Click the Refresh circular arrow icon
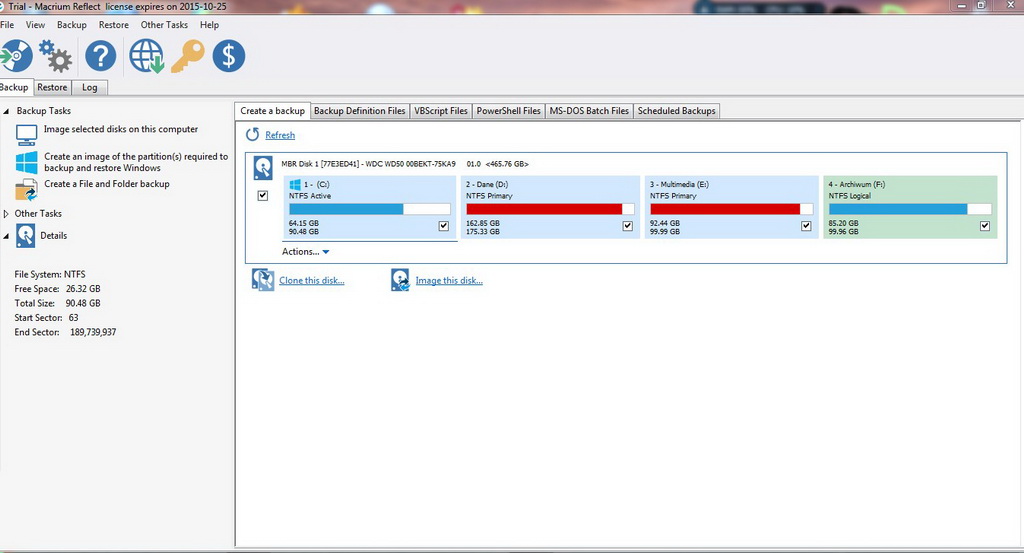The width and height of the screenshot is (1024, 553). click(x=253, y=135)
